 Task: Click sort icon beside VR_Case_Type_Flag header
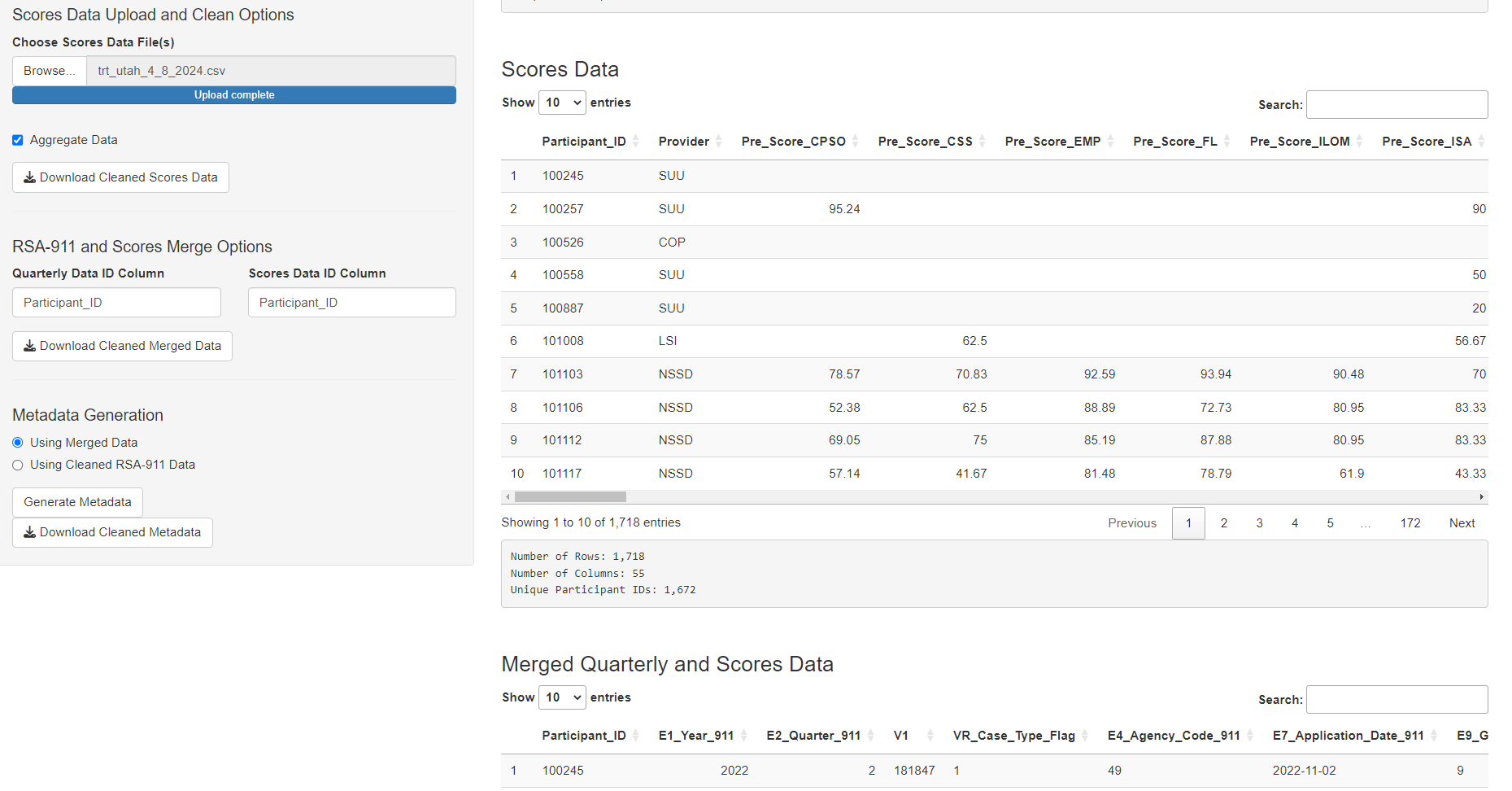point(1085,736)
